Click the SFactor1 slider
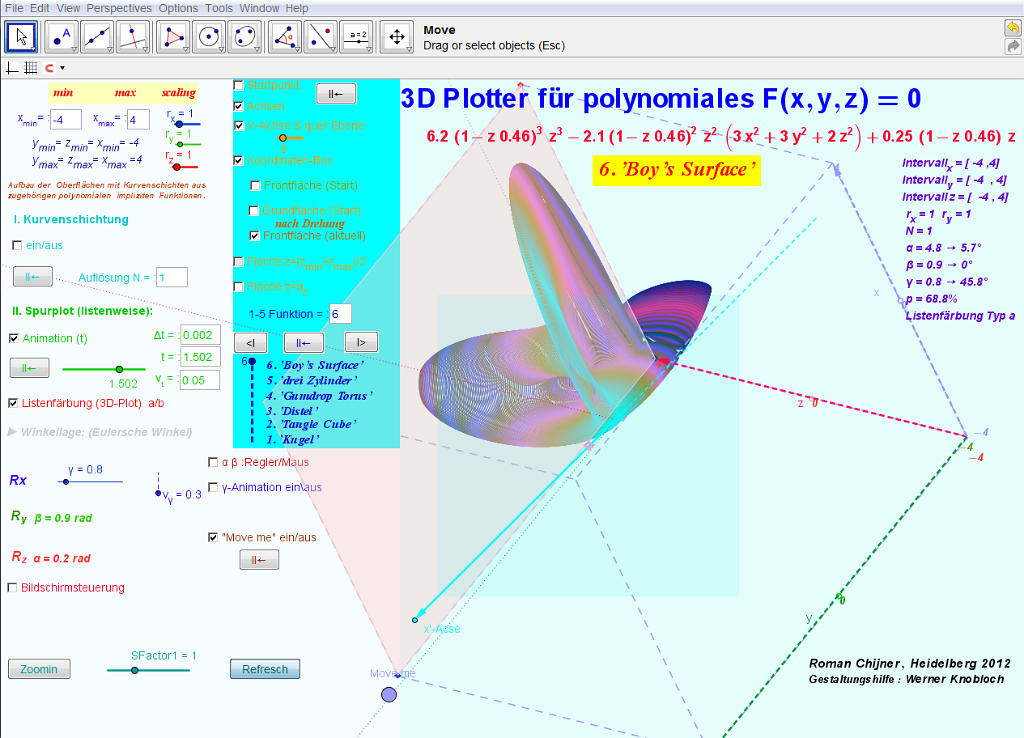Screen dimensions: 1024x738 pos(134,670)
